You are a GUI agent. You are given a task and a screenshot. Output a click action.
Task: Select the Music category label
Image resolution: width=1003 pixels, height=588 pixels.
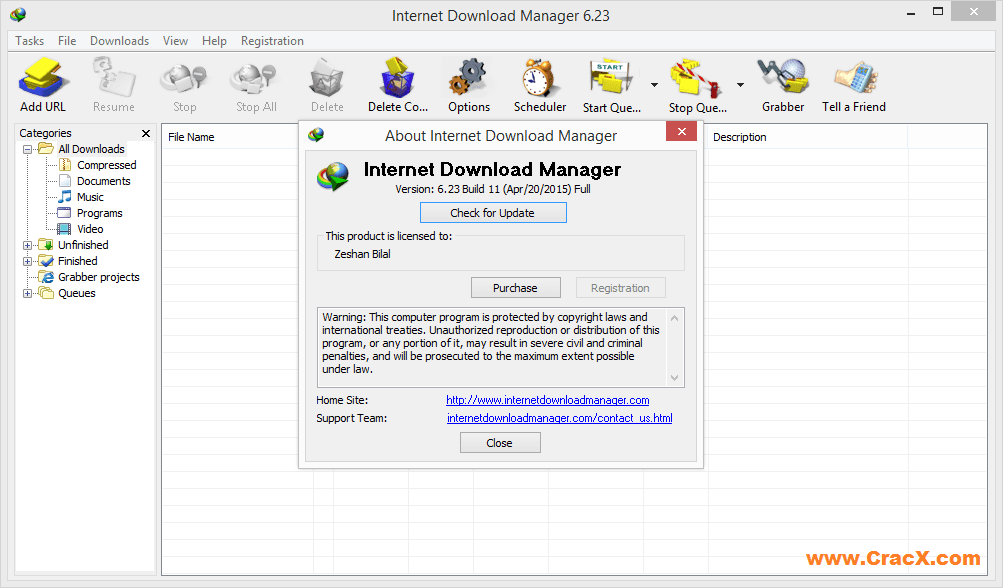coord(90,197)
